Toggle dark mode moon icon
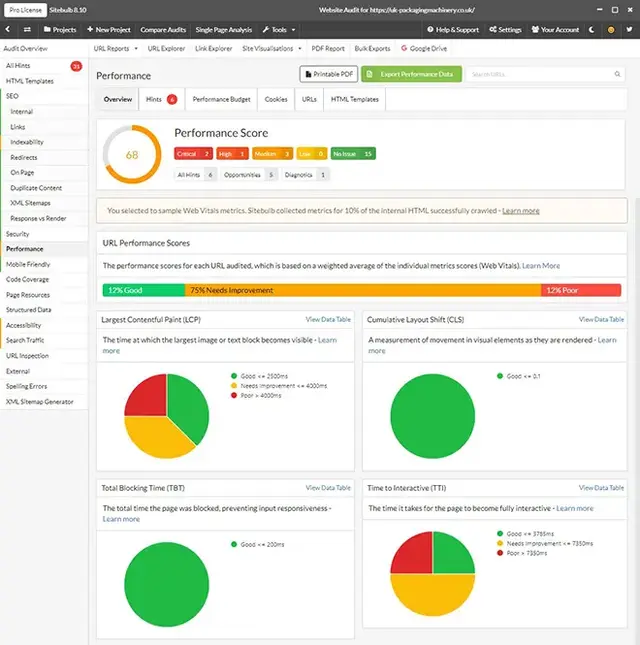This screenshot has height=645, width=640. (591, 30)
